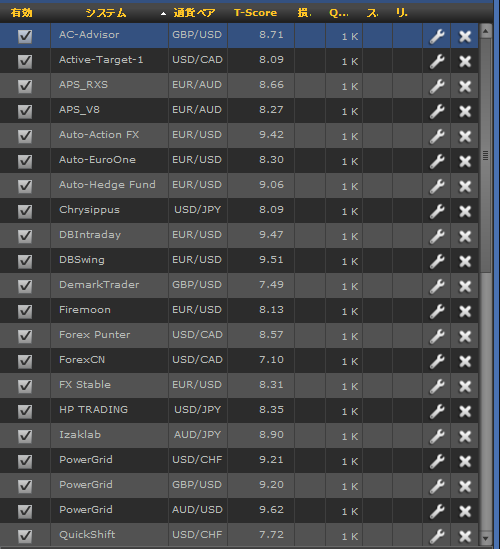Select PowerGrid GBP/USD currency cell
The width and height of the screenshot is (500, 549).
[x=197, y=485]
